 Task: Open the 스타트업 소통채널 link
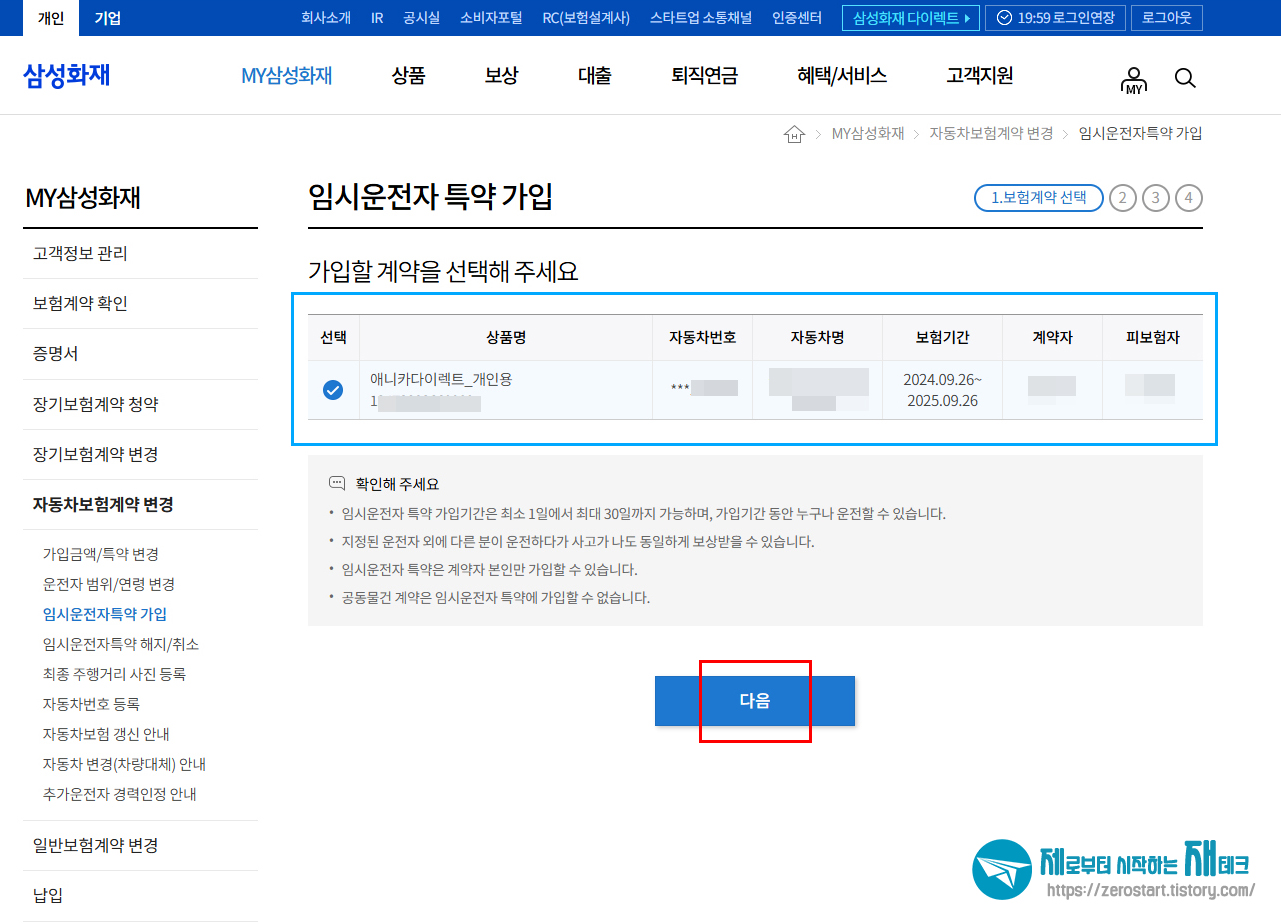pos(701,18)
